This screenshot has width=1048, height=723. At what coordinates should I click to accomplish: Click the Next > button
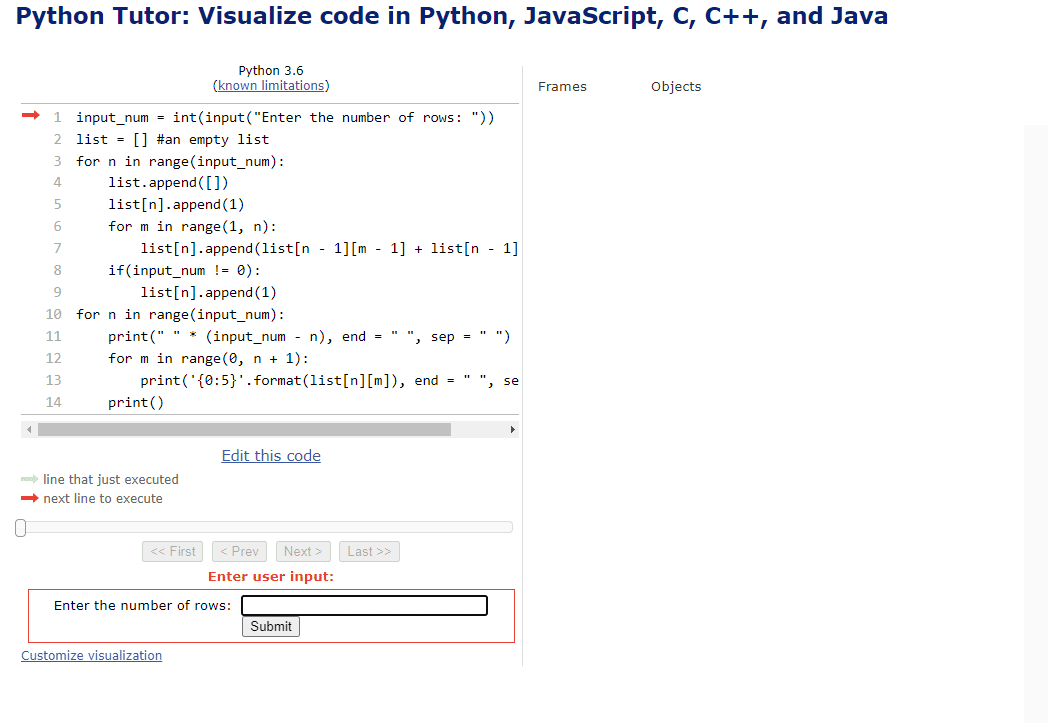[x=303, y=551]
